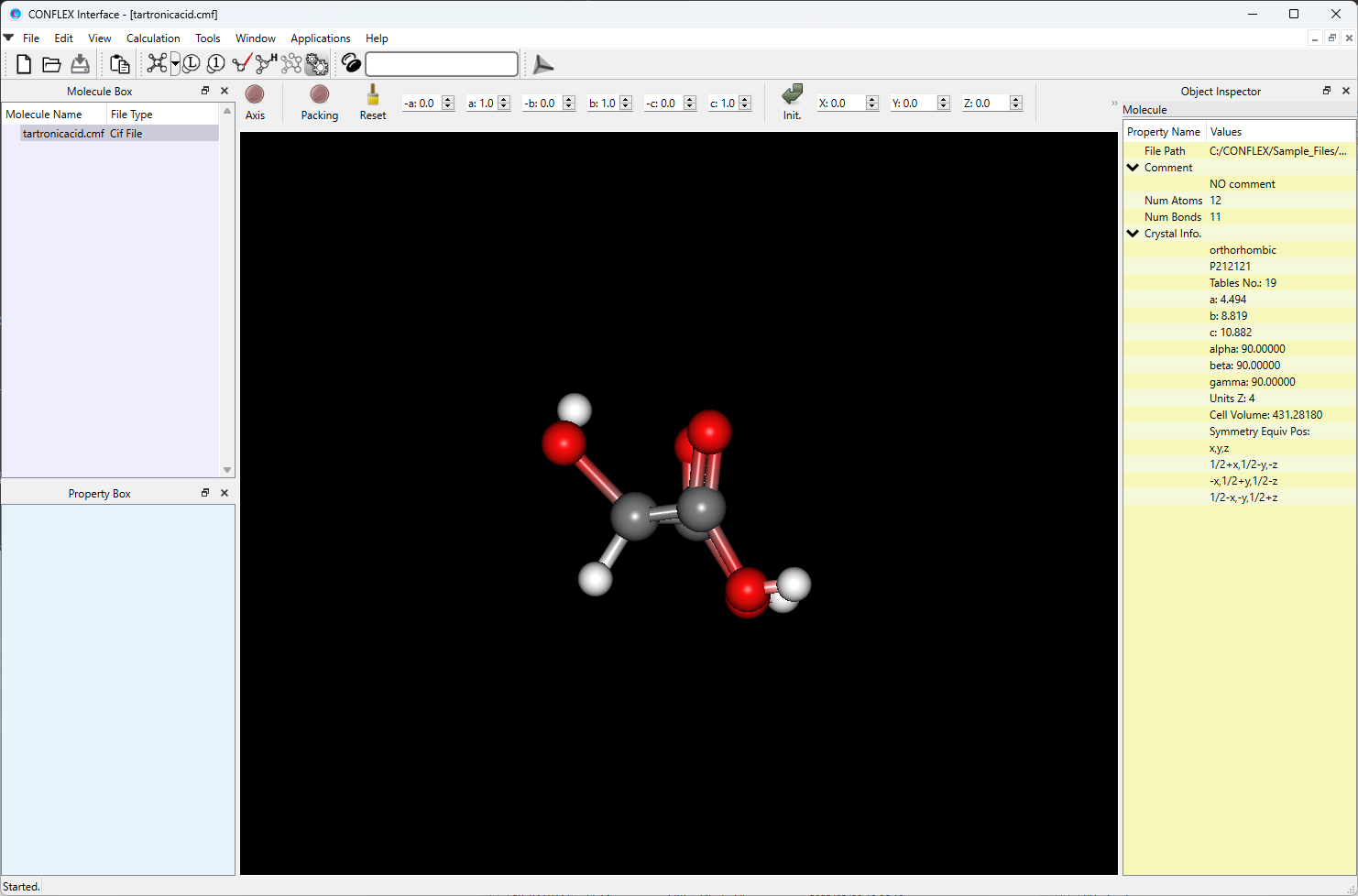Collapse the Crystal Info. section
The width and height of the screenshot is (1358, 896).
point(1133,233)
